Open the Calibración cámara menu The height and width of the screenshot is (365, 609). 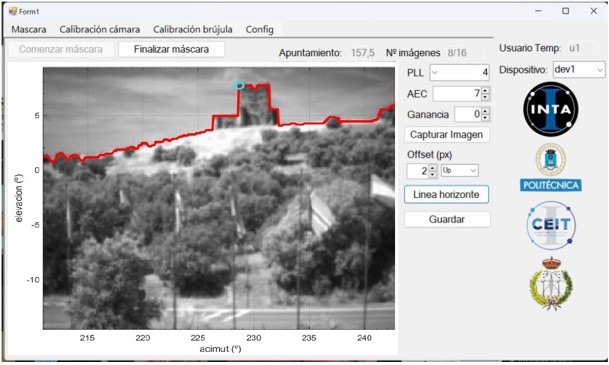pos(100,30)
